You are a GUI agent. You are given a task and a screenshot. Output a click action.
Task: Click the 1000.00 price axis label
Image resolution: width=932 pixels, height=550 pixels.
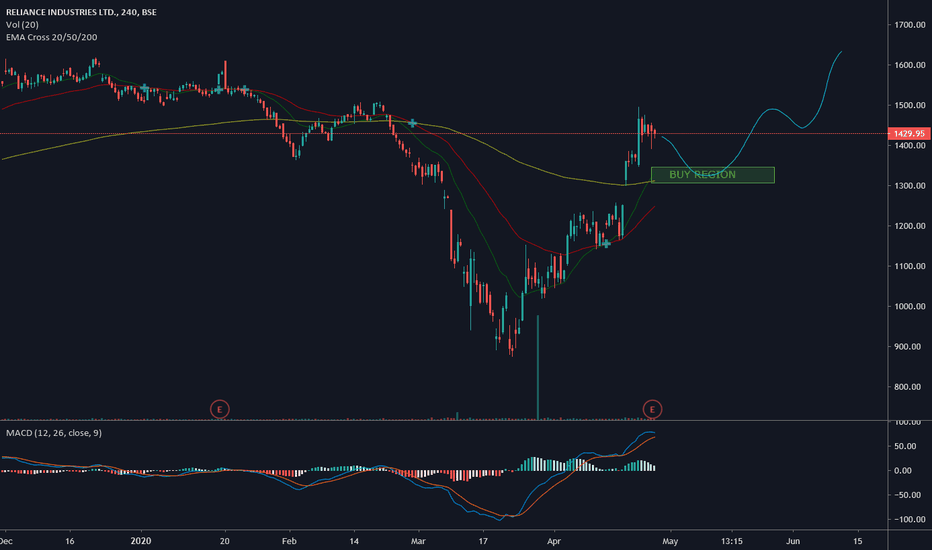[x=910, y=306]
